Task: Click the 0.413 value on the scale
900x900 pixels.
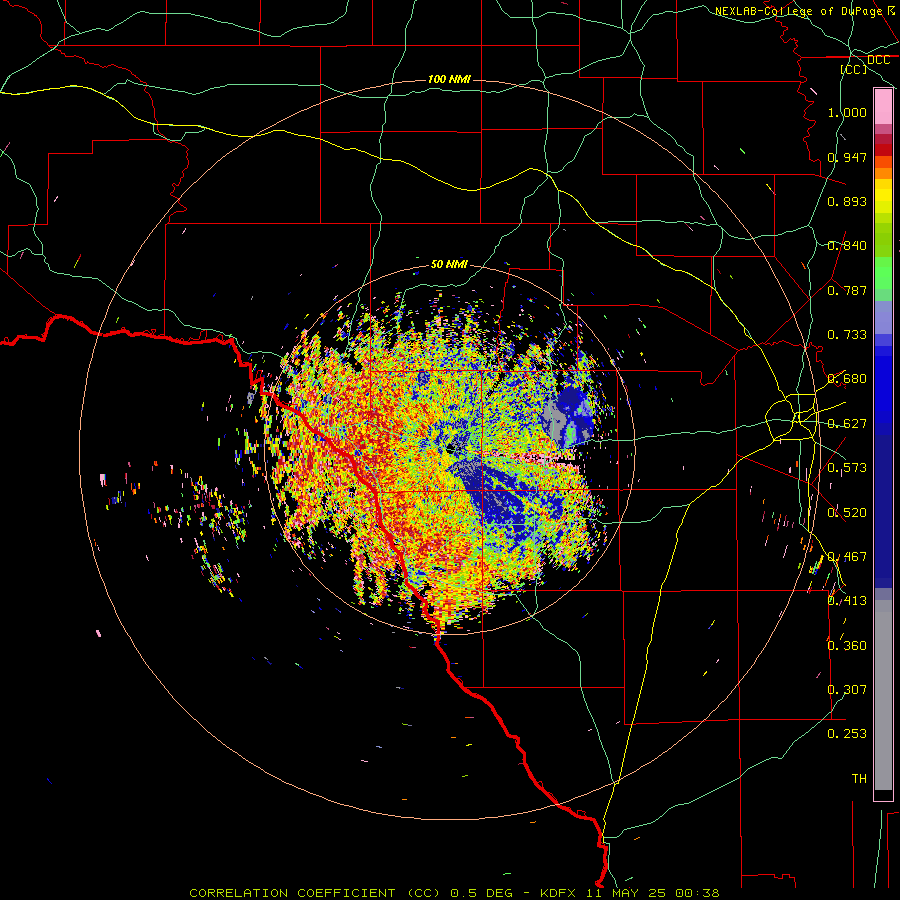Action: click(847, 601)
